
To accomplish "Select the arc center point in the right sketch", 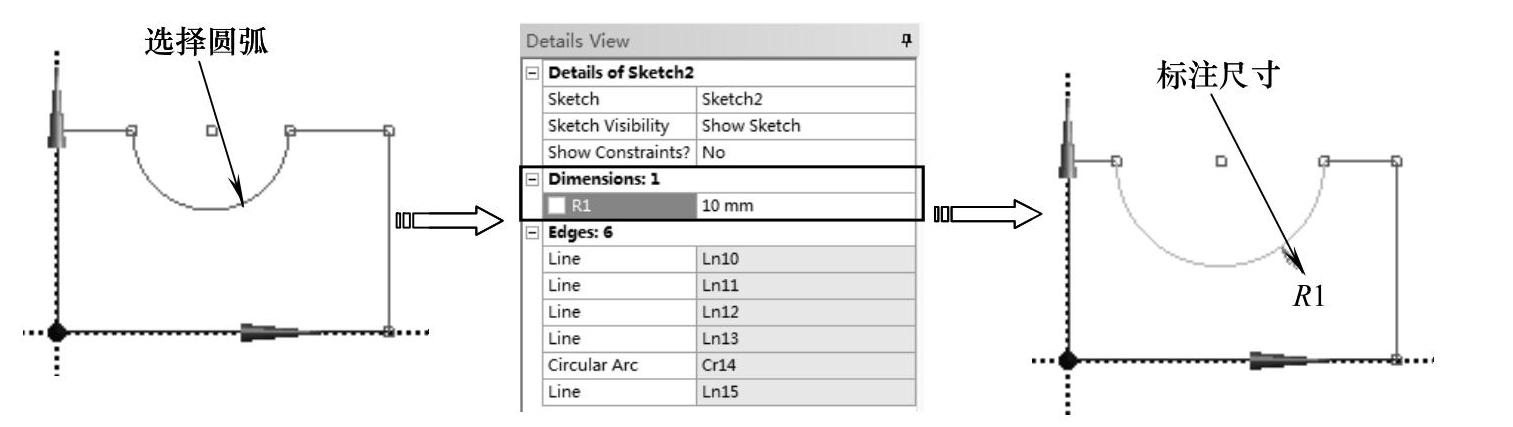I will tap(1221, 160).
